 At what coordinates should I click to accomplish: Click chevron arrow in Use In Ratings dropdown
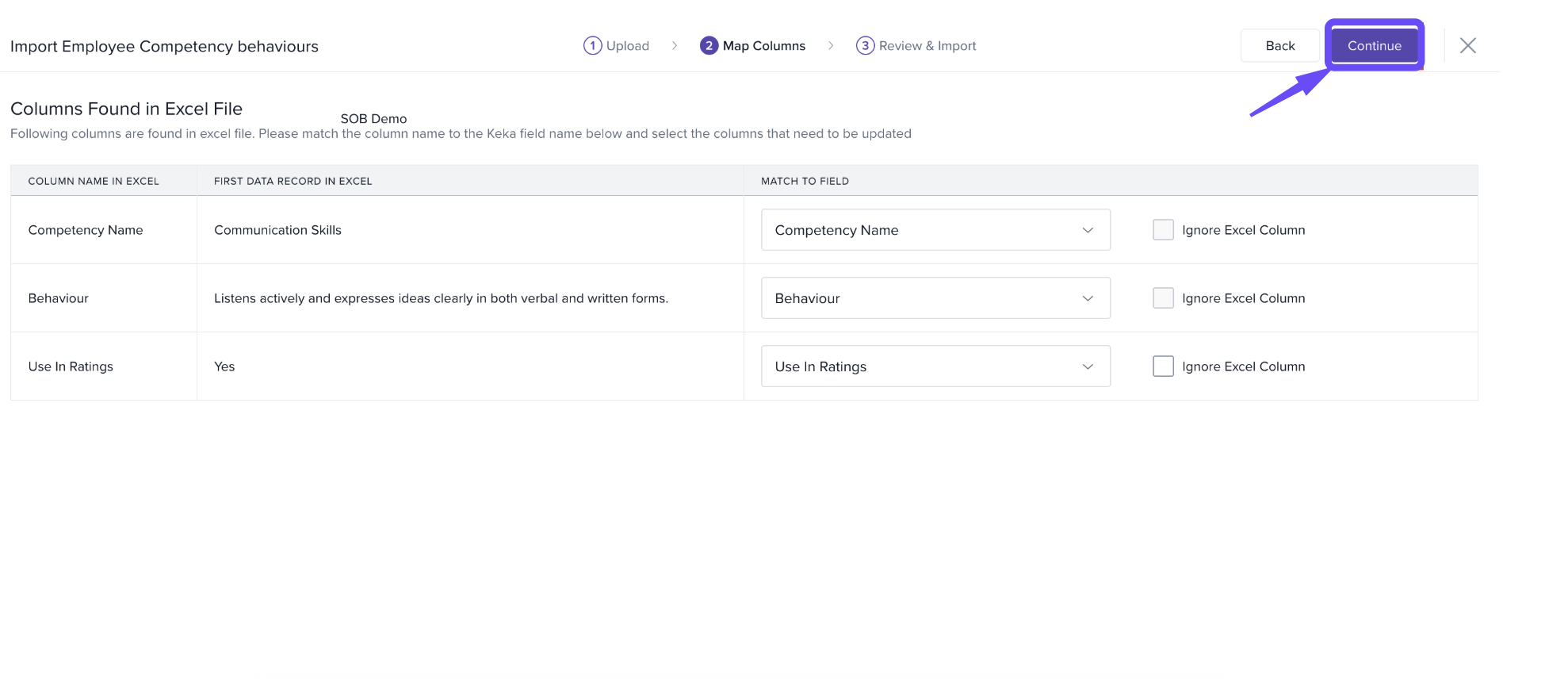tap(1088, 366)
